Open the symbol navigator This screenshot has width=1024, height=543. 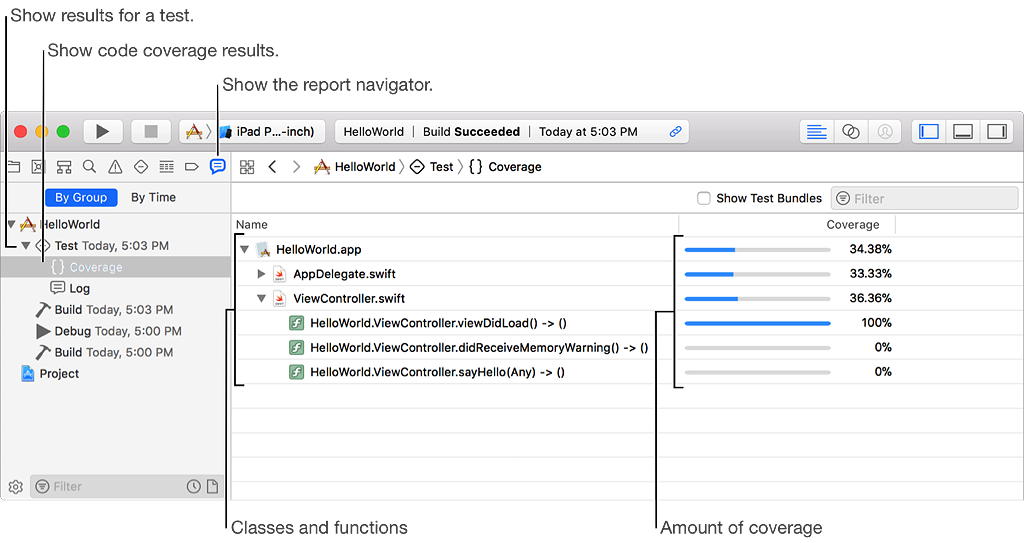pos(63,167)
